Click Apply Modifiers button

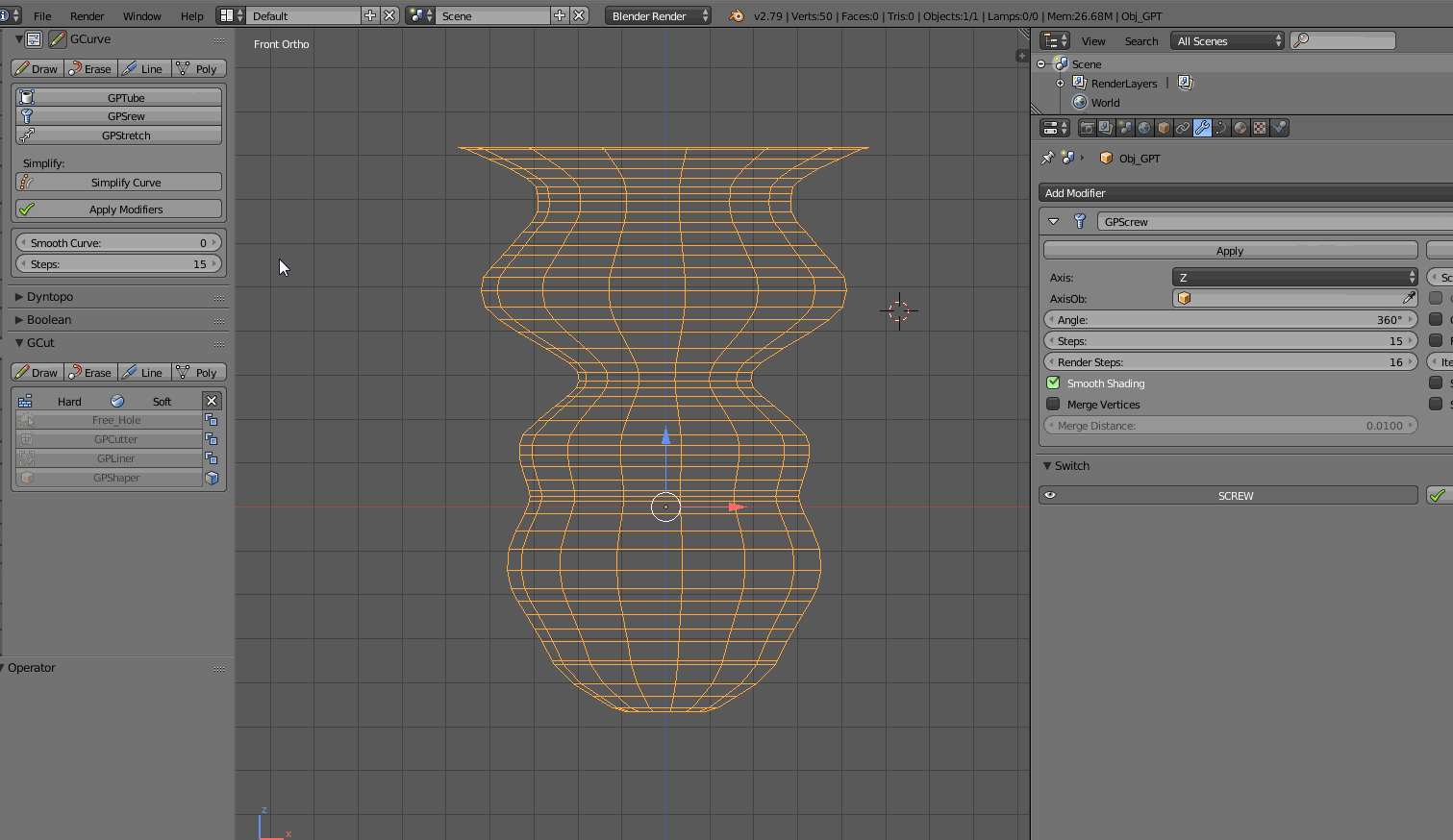click(x=118, y=209)
